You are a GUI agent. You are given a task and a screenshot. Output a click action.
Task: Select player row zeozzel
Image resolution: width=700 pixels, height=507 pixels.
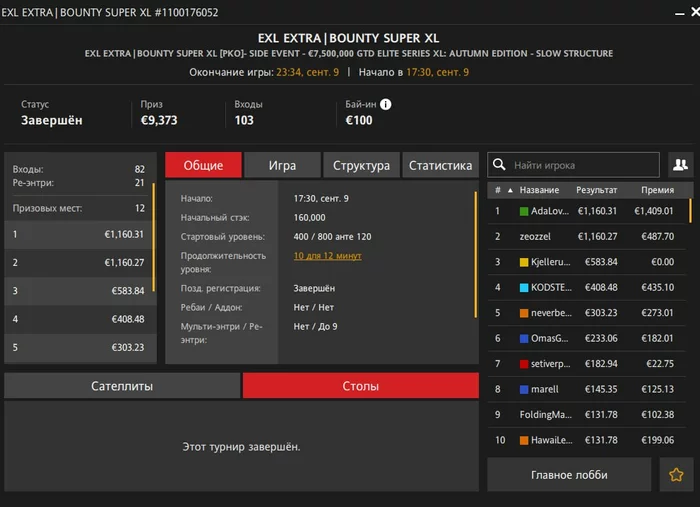click(587, 237)
